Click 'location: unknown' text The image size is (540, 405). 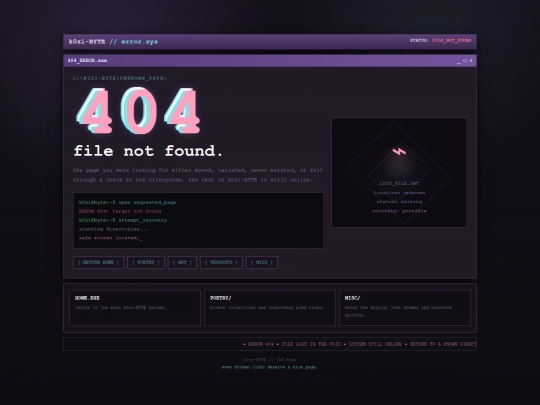coord(399,193)
